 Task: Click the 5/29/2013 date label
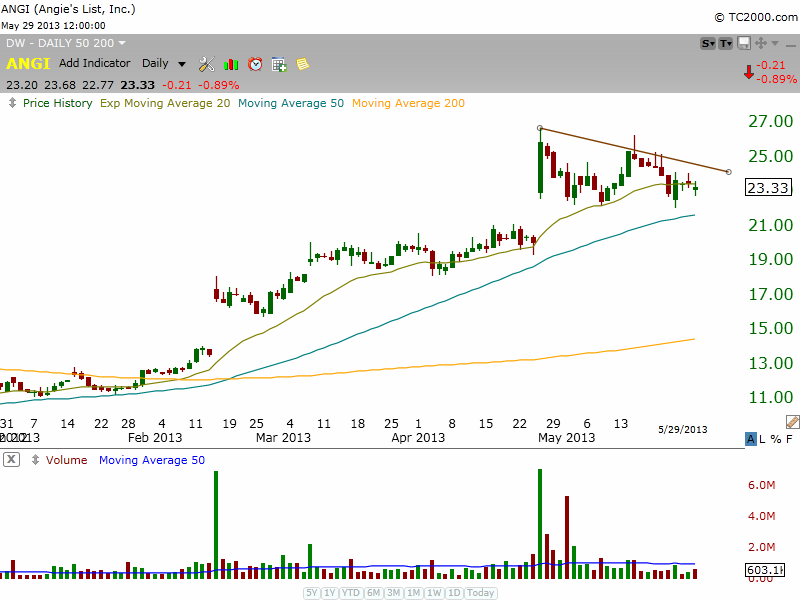683,430
